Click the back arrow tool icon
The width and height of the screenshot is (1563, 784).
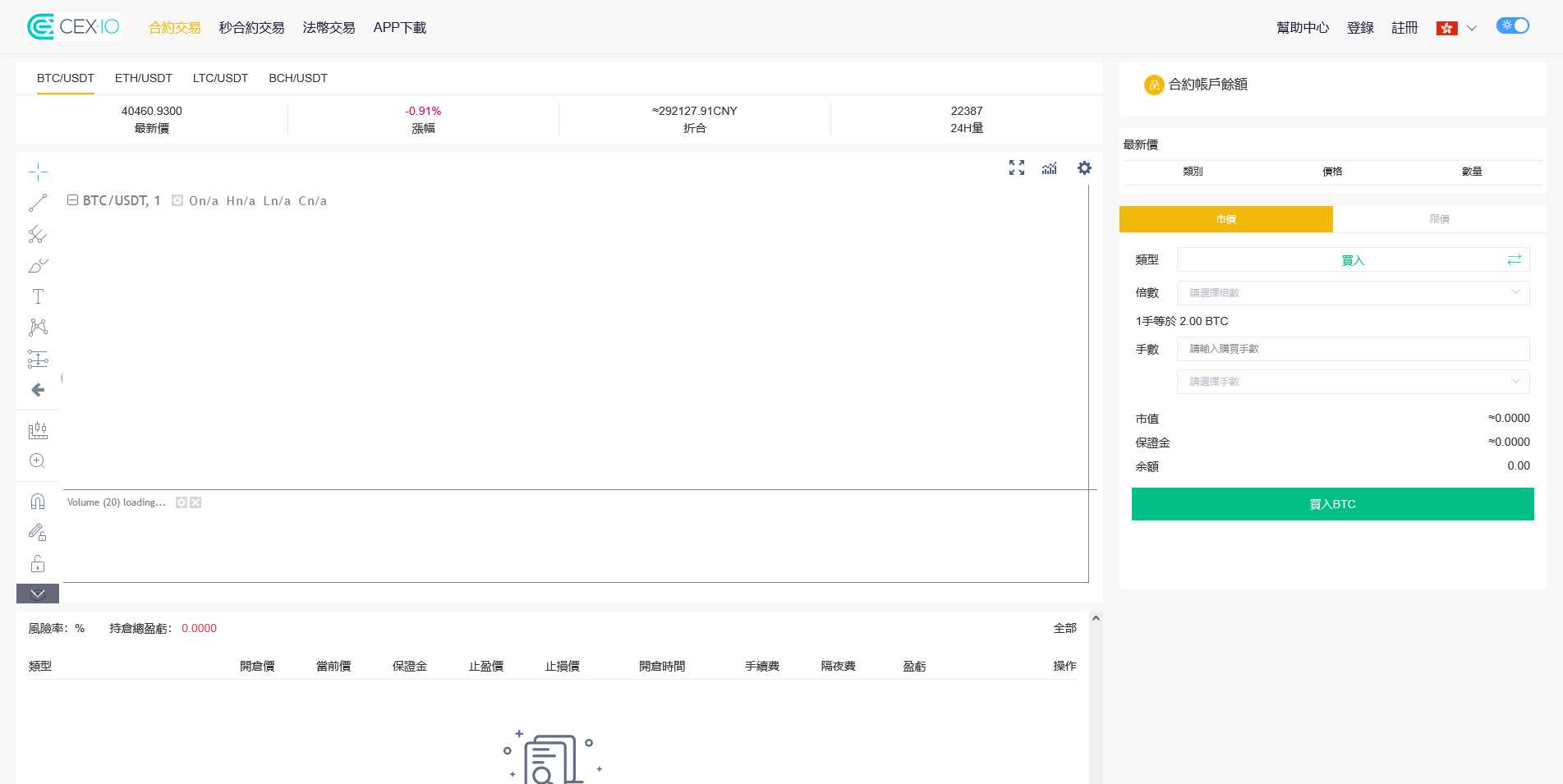coord(38,390)
